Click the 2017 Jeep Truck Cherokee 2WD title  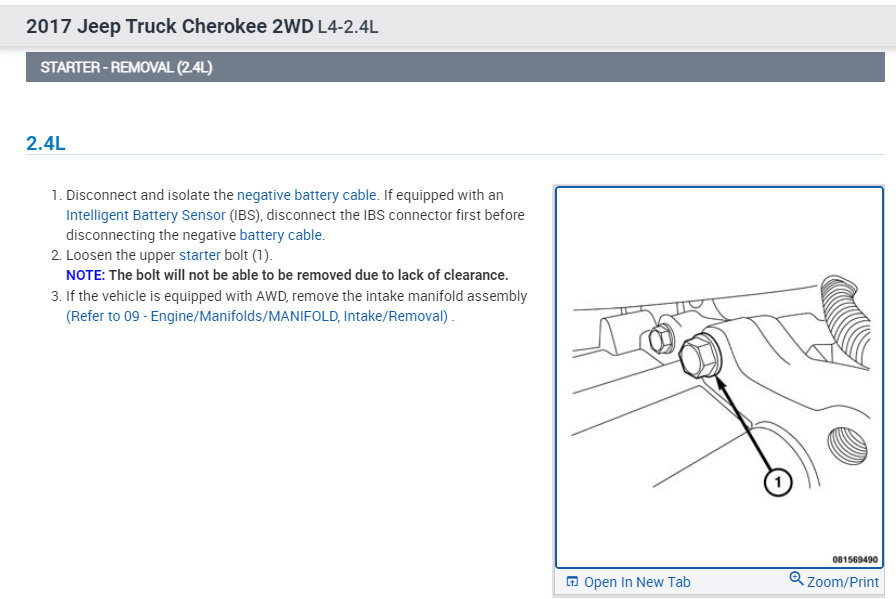pos(170,26)
